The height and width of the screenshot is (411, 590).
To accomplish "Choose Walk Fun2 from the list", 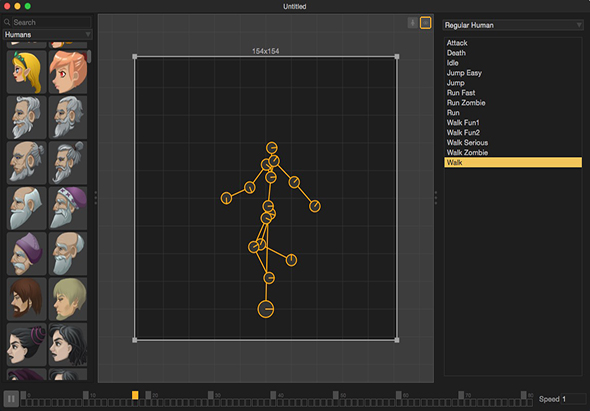I will click(x=513, y=133).
